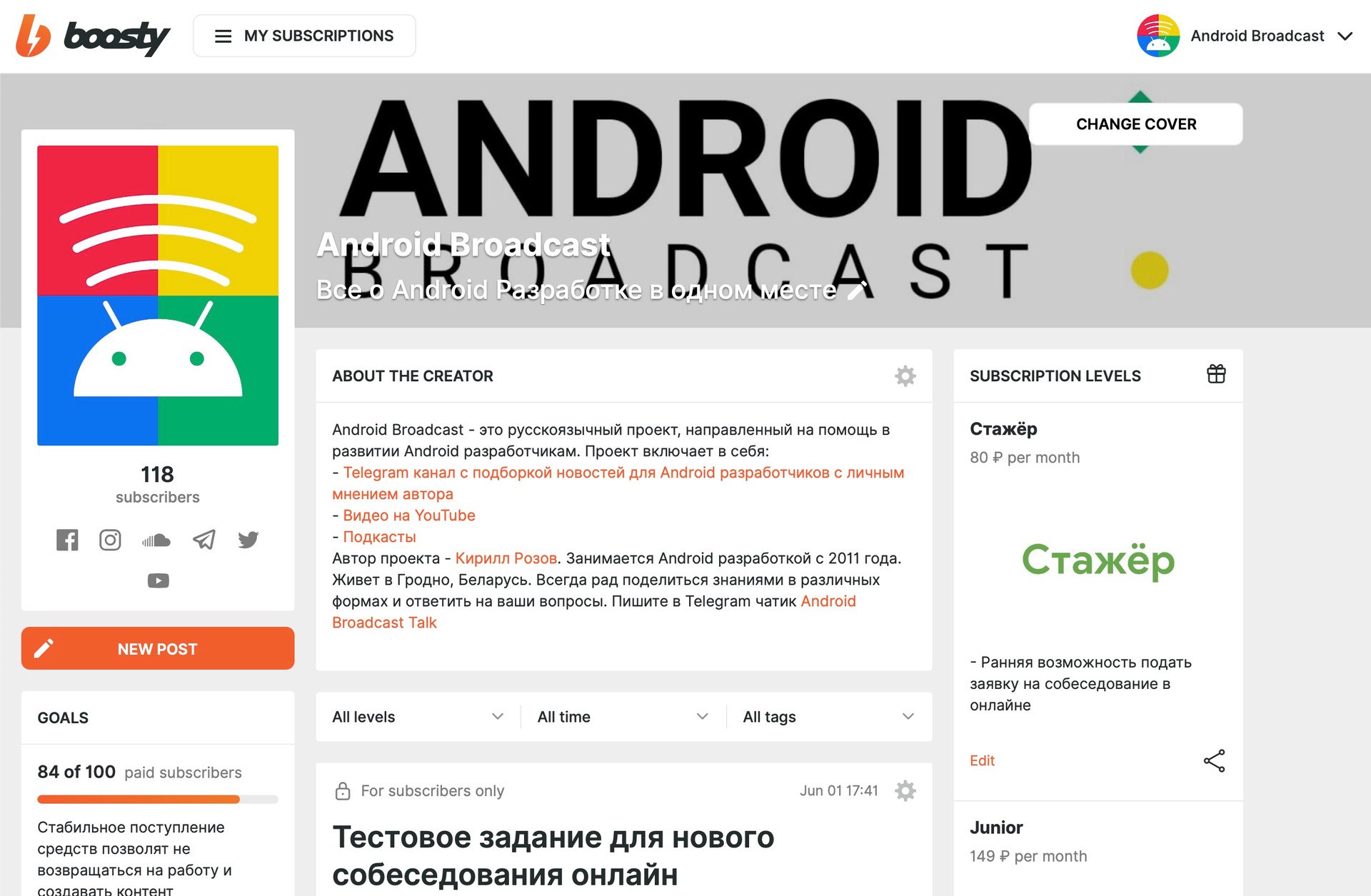Share the Стажёр subscription level
Image resolution: width=1371 pixels, height=896 pixels.
tap(1214, 761)
